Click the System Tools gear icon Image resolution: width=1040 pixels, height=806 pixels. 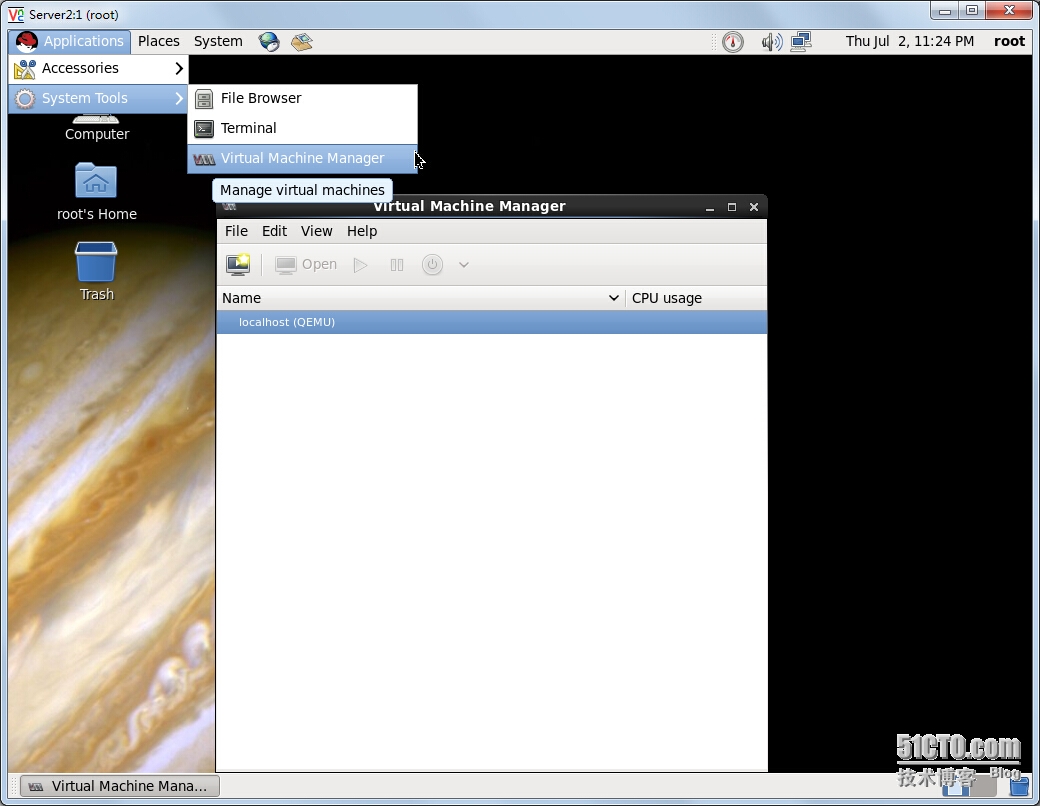(x=25, y=99)
